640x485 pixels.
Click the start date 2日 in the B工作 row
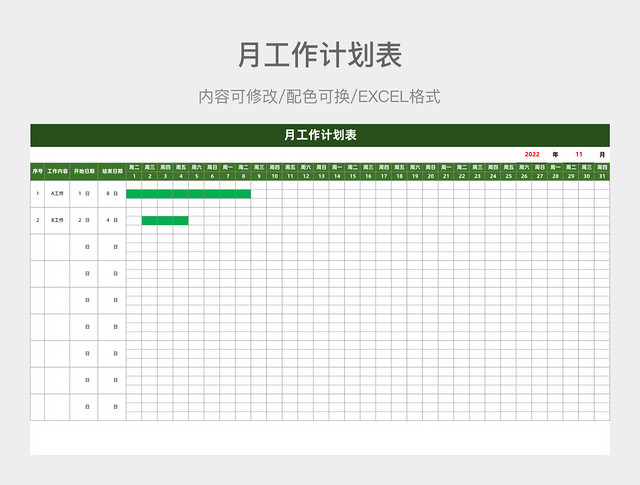(84, 220)
